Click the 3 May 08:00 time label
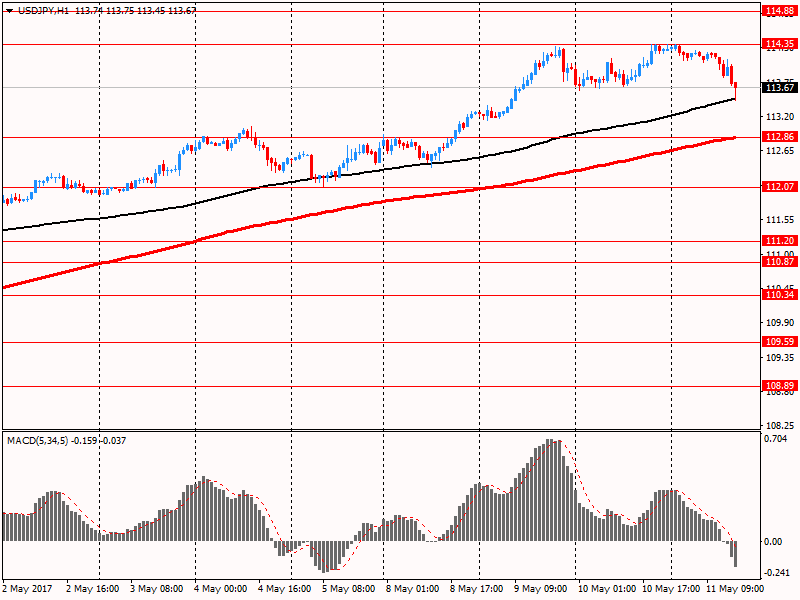800x600 pixels. (x=157, y=589)
